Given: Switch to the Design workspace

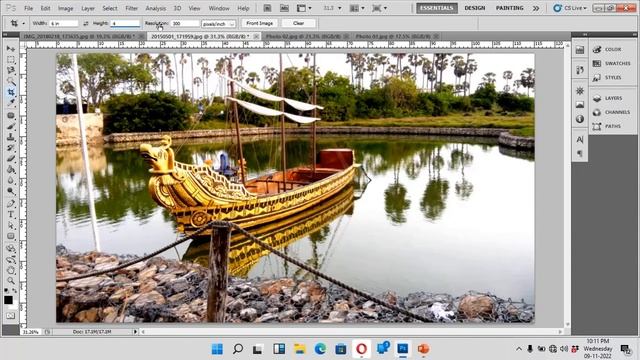Looking at the screenshot, I should pyautogui.click(x=475, y=8).
